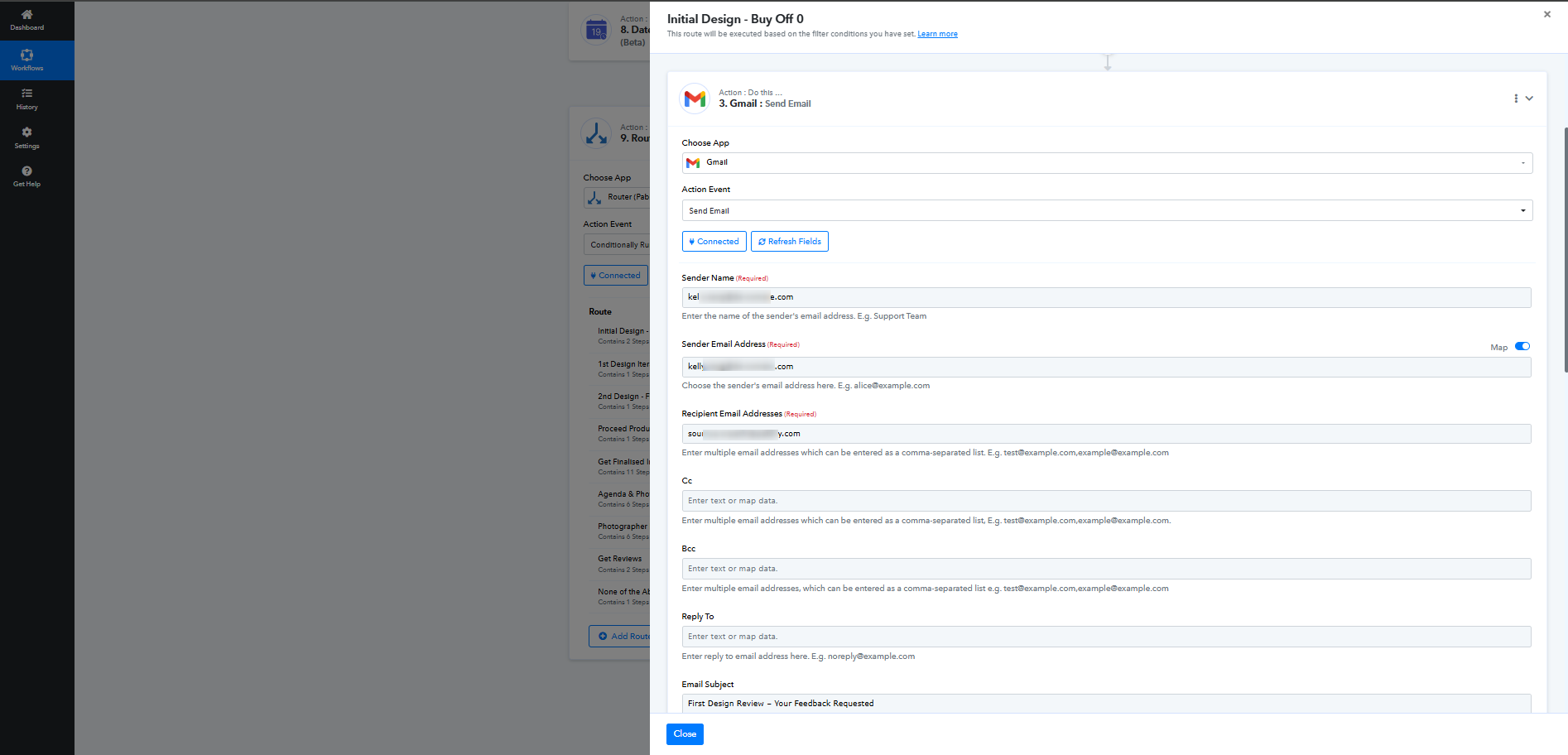Open the Choose App Gmail dropdown
The height and width of the screenshot is (755, 1568).
point(1106,163)
